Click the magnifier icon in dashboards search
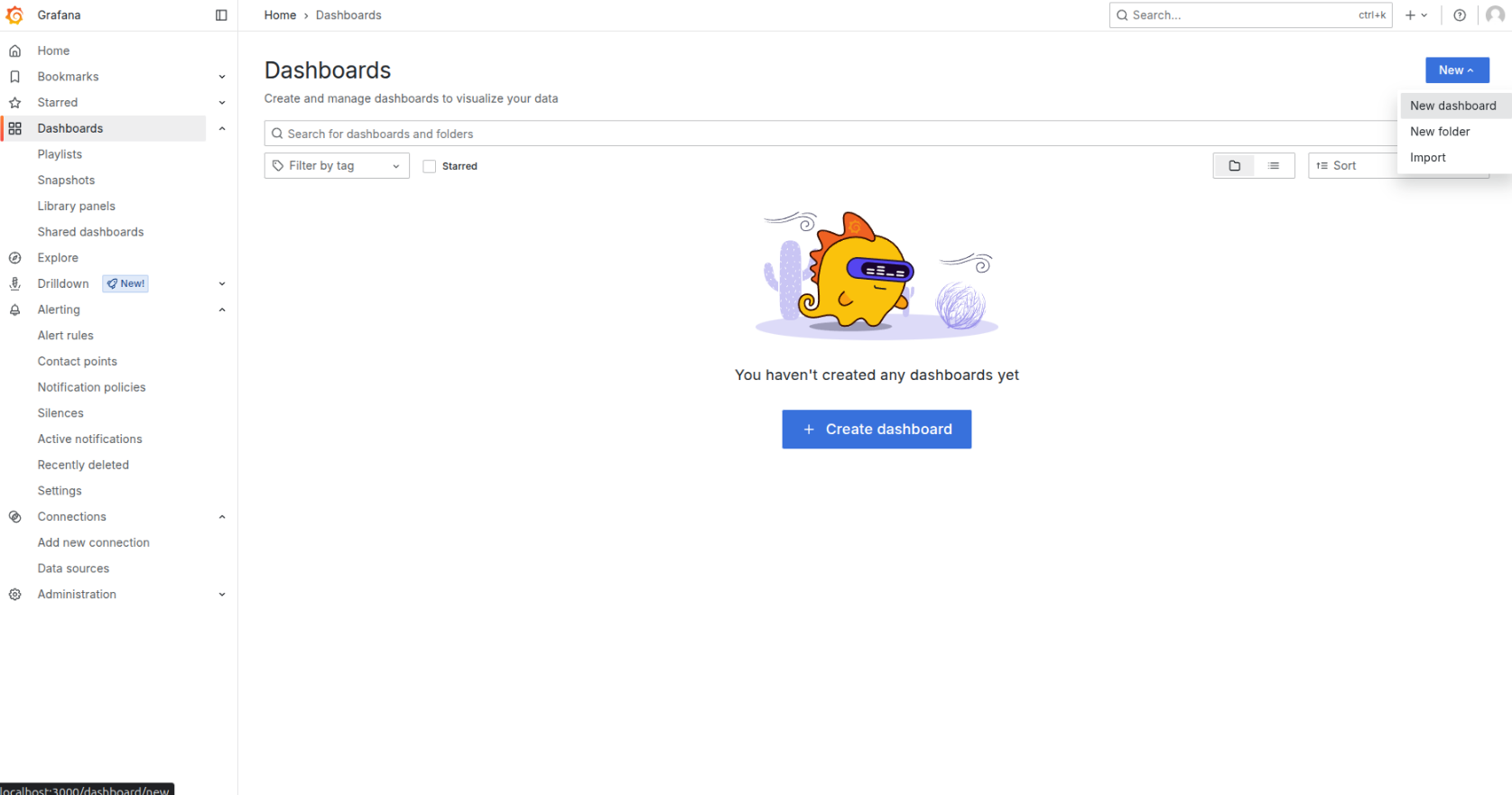 tap(277, 134)
